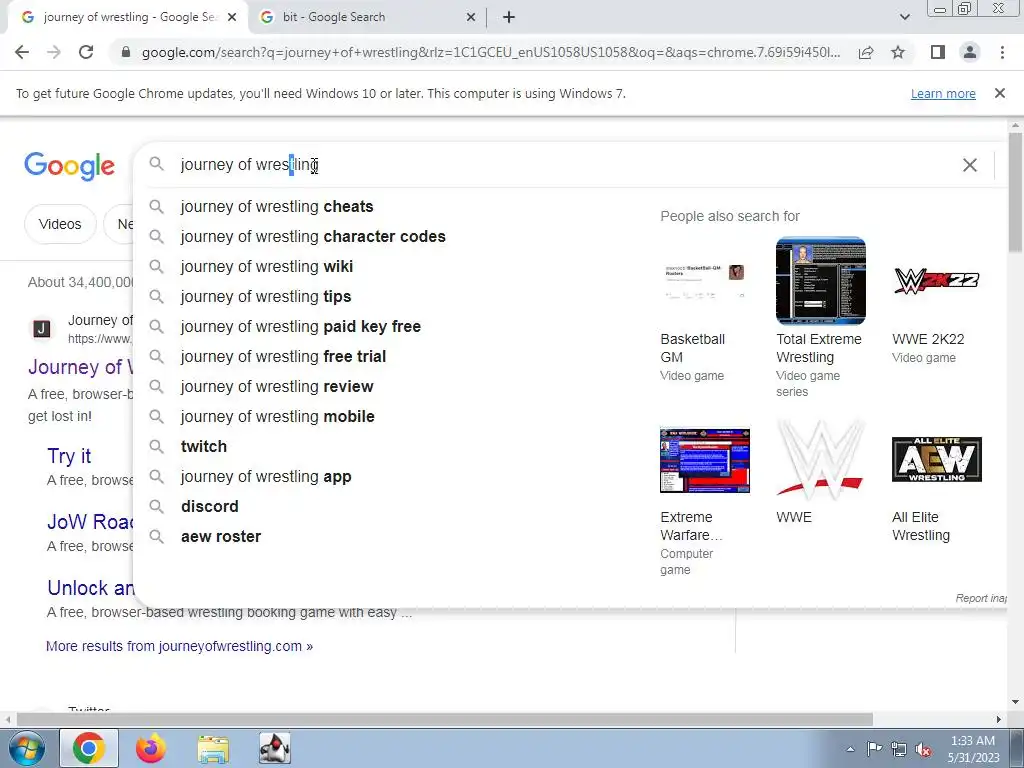Screen dimensions: 1024x768
Task: Click the horizontal scrollbar thumb
Action: pyautogui.click(x=444, y=719)
